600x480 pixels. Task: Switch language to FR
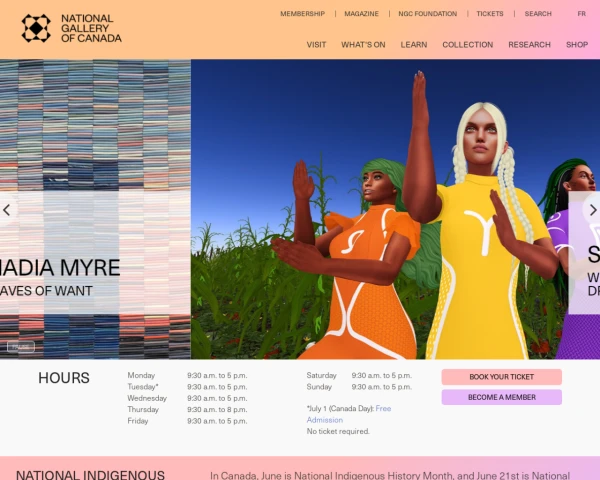click(x=582, y=14)
